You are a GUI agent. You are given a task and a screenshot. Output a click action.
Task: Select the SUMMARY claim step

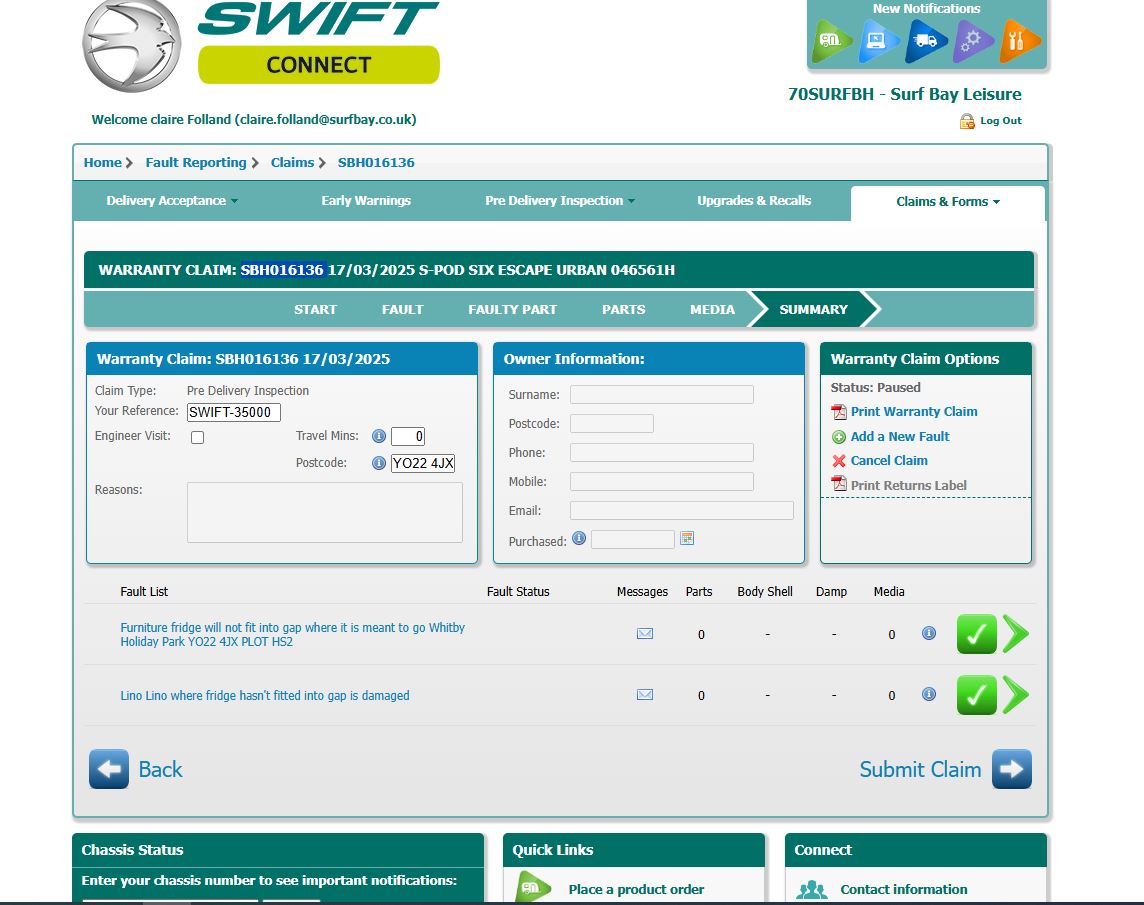[x=813, y=309]
